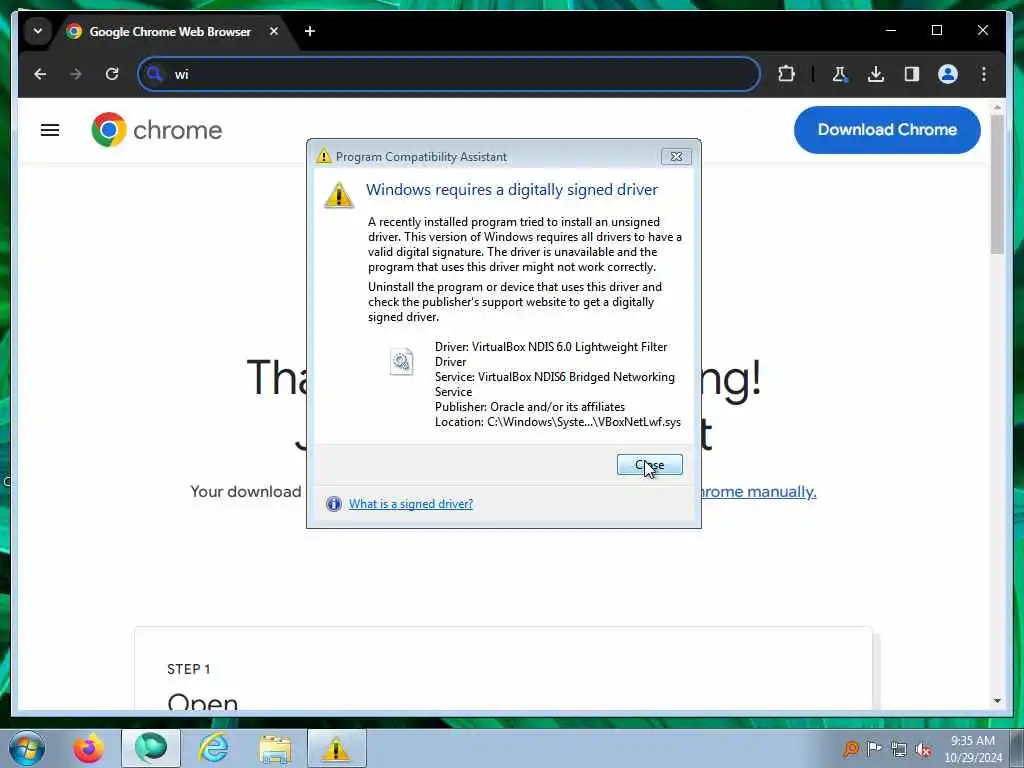The height and width of the screenshot is (768, 1024).
Task: Open the Extensions puzzle icon
Action: click(x=786, y=74)
